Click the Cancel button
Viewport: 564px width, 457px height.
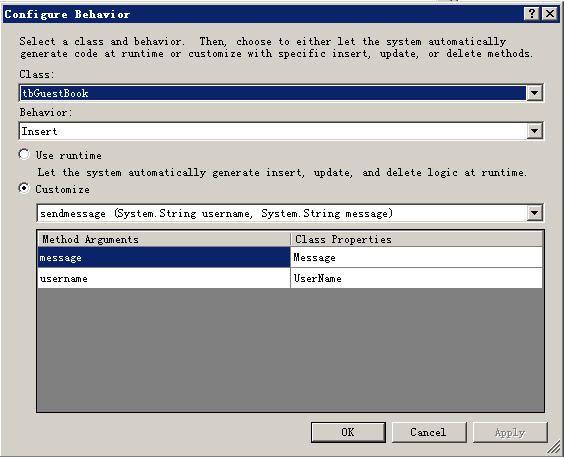[429, 432]
